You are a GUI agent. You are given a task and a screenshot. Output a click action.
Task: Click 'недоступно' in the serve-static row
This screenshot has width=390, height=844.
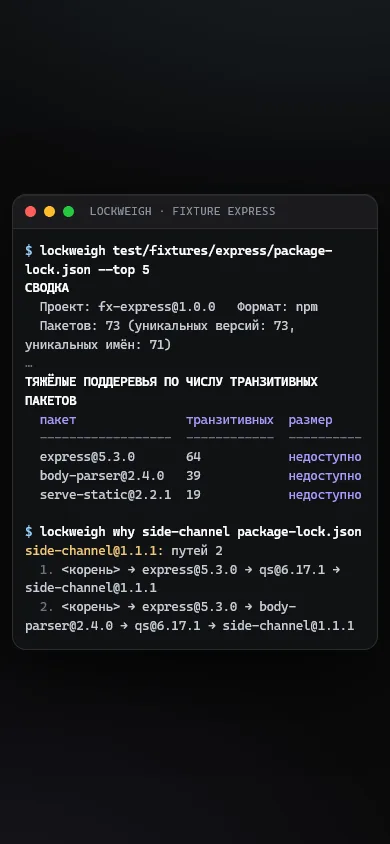325,495
